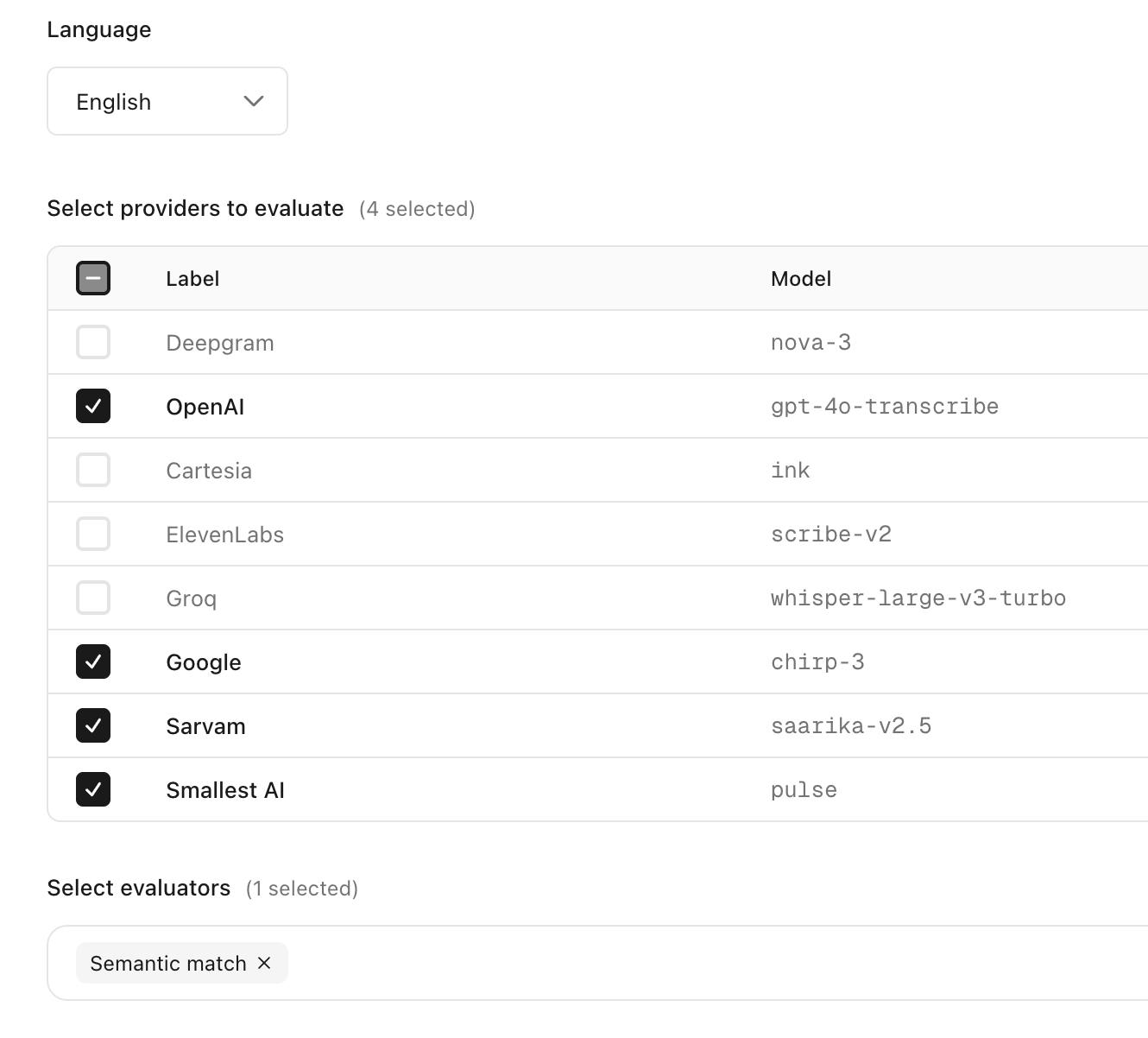1148x1038 pixels.
Task: Click the ElevenLabs label text
Action: coord(225,535)
